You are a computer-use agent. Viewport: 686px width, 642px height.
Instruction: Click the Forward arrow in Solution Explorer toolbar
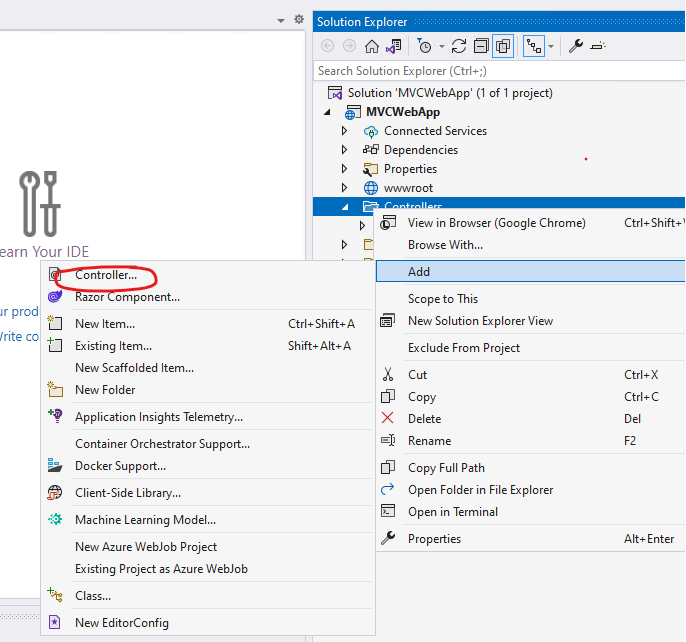point(349,46)
